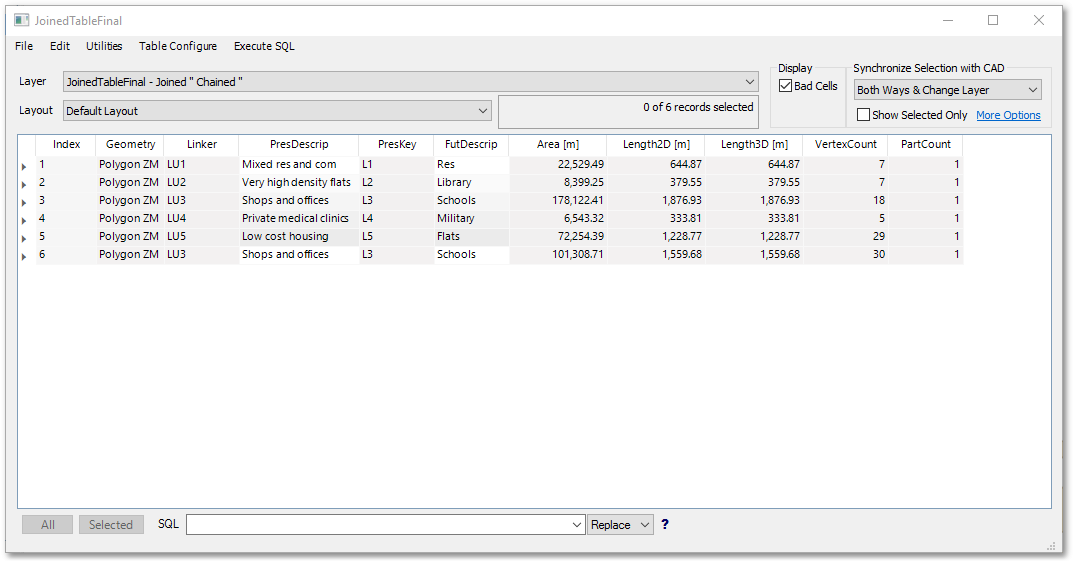Click the PartCount column header
1074x564 pixels.
(x=925, y=145)
